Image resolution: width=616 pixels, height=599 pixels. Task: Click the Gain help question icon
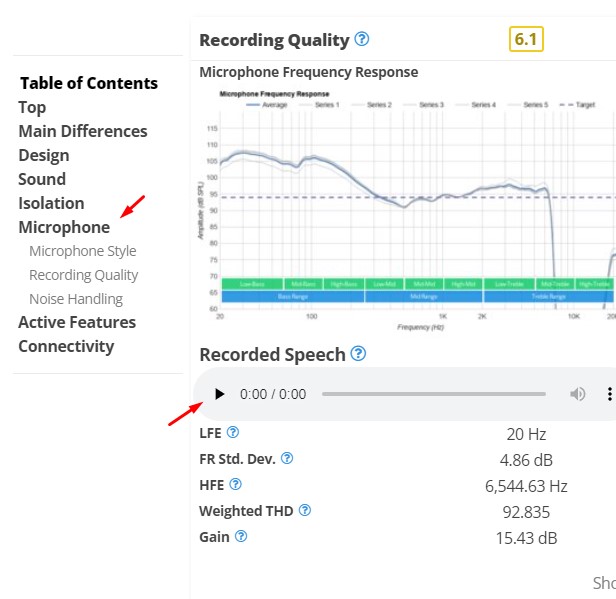pos(241,536)
